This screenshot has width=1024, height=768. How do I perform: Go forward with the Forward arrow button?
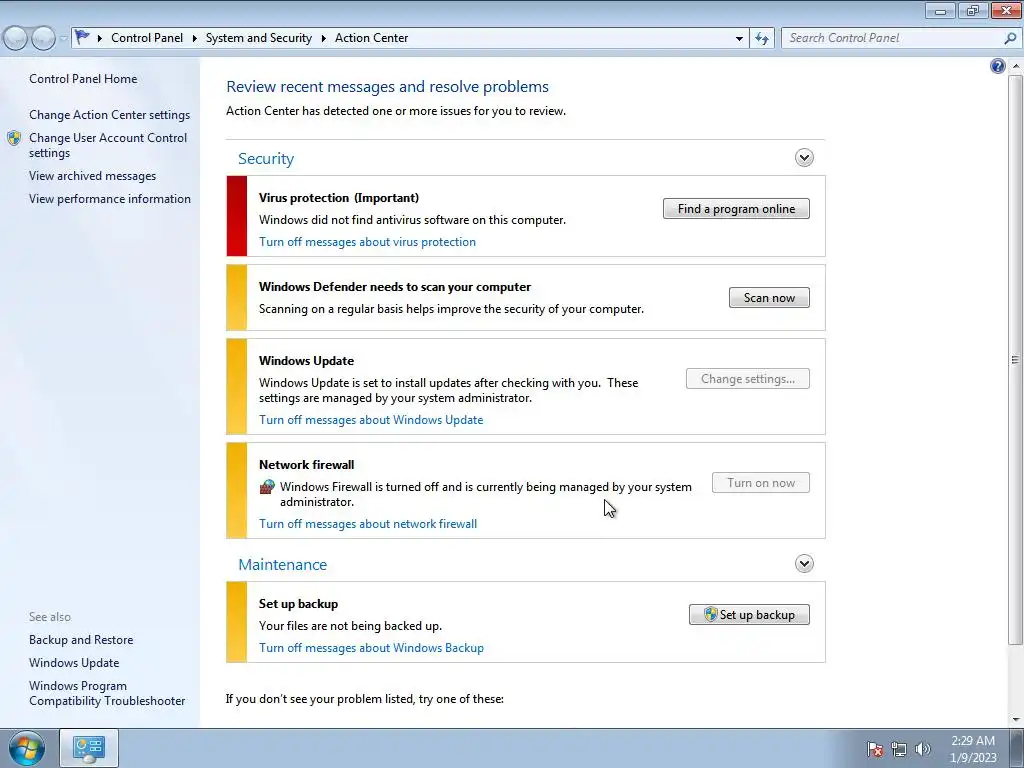tap(43, 38)
